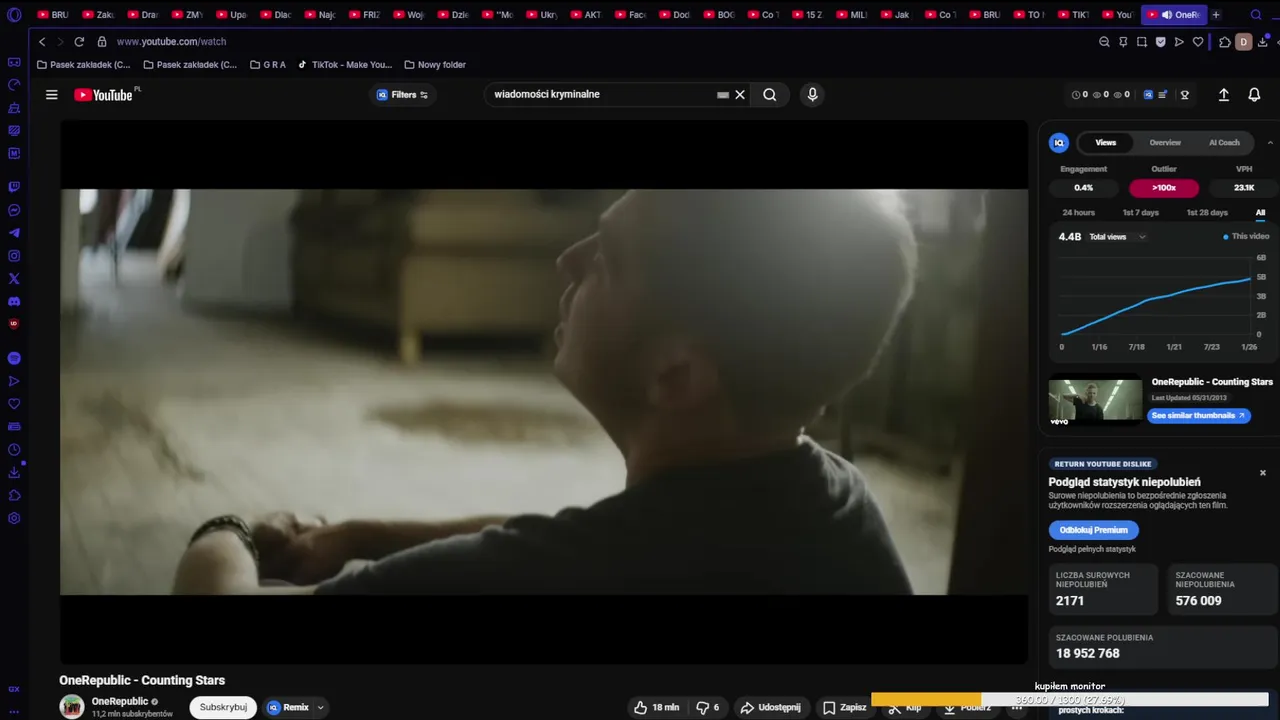Open the D profile avatar
1280x720 pixels.
[x=1244, y=42]
